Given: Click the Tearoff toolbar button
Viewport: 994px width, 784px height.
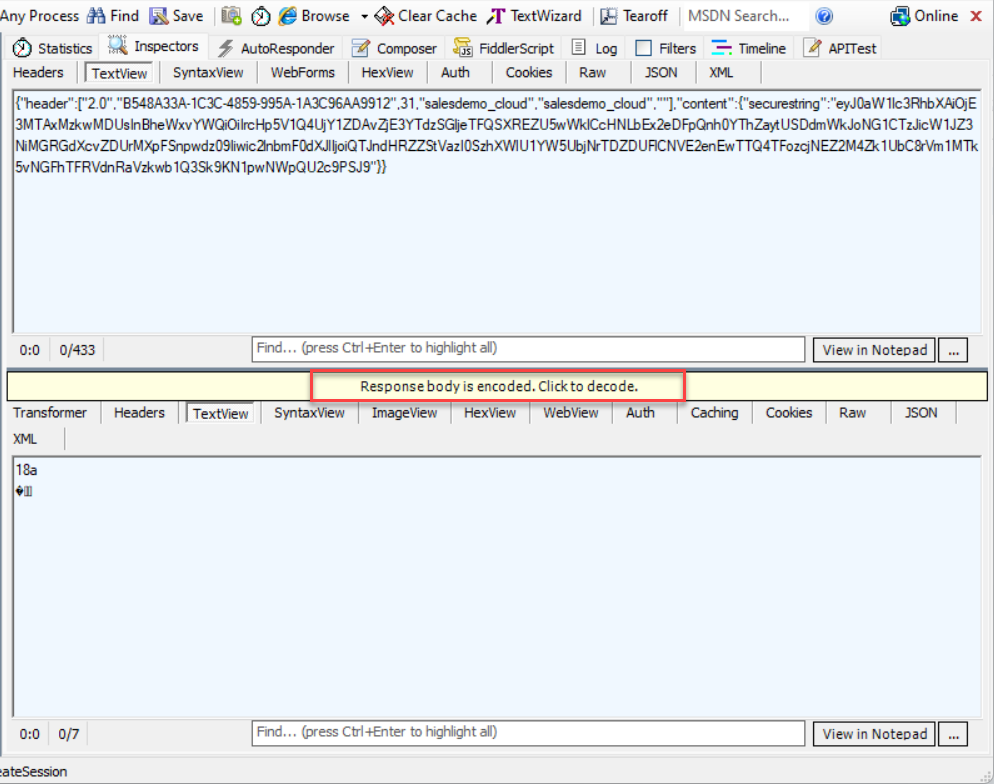Looking at the screenshot, I should [x=636, y=16].
